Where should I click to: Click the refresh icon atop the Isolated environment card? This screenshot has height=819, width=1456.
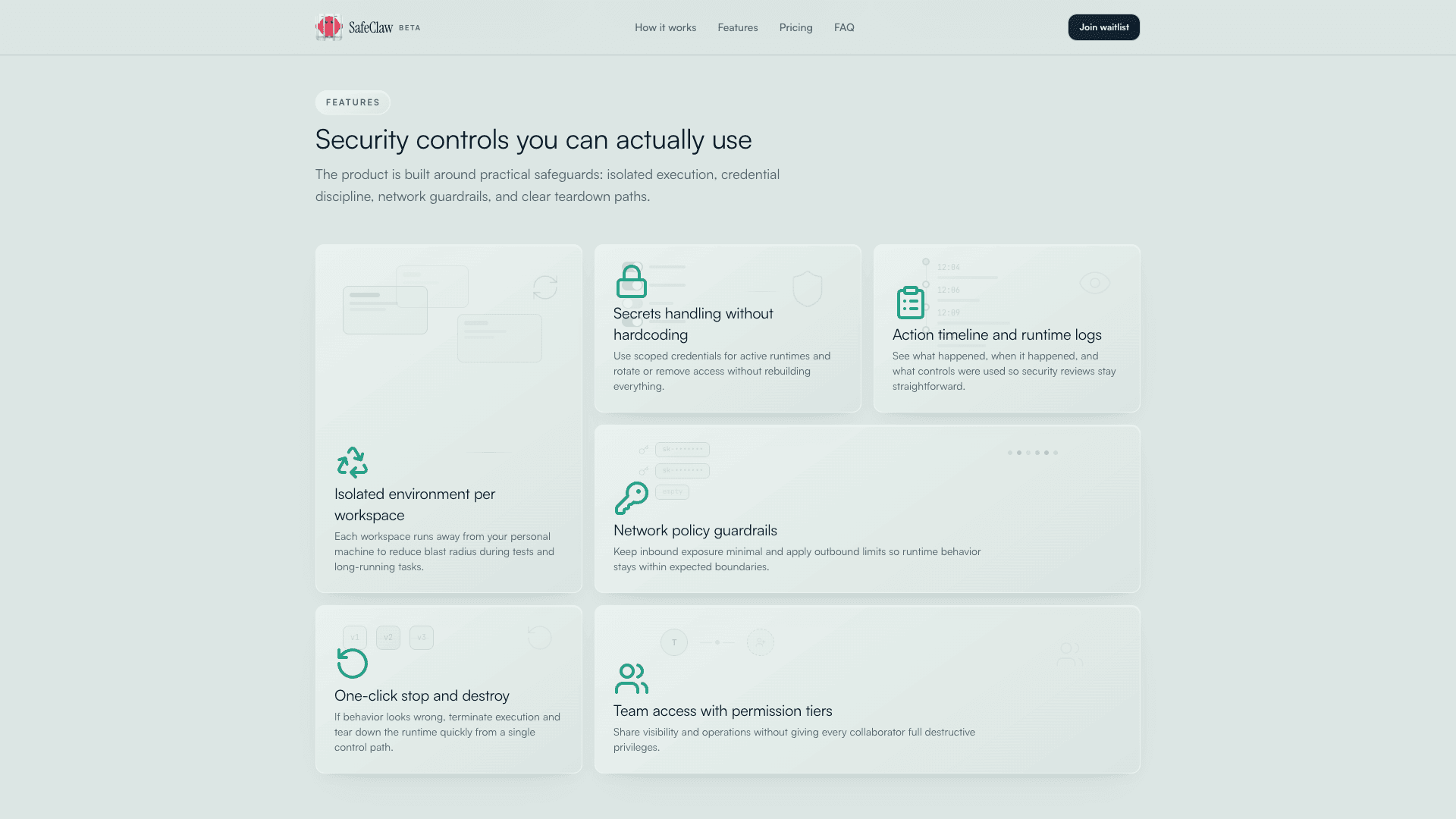(544, 288)
